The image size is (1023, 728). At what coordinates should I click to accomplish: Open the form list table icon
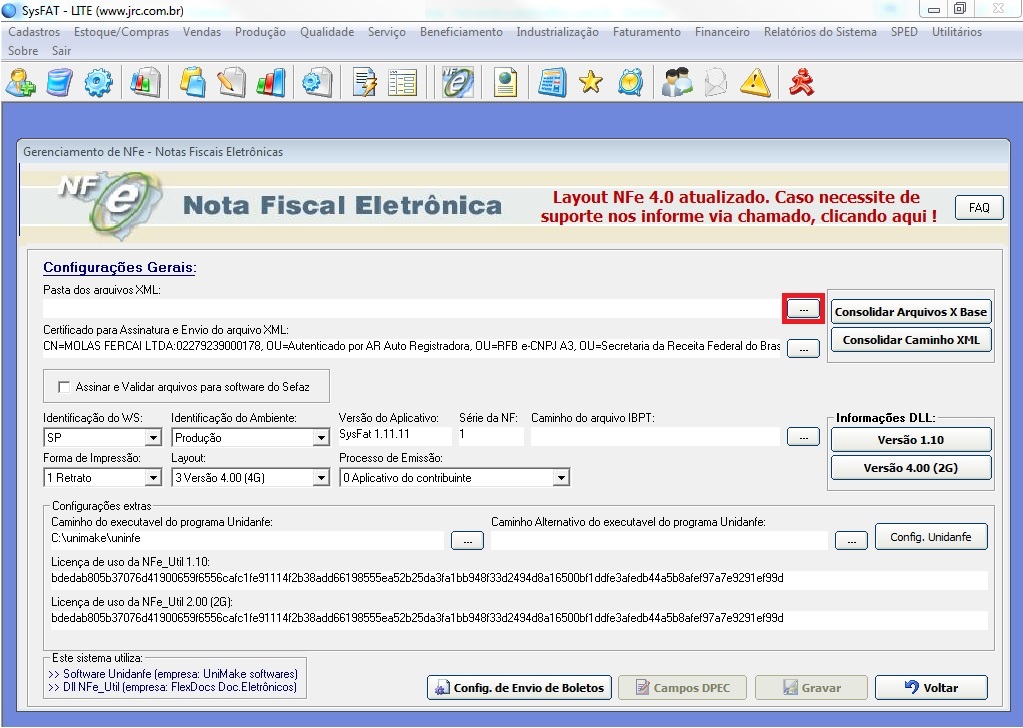(402, 83)
